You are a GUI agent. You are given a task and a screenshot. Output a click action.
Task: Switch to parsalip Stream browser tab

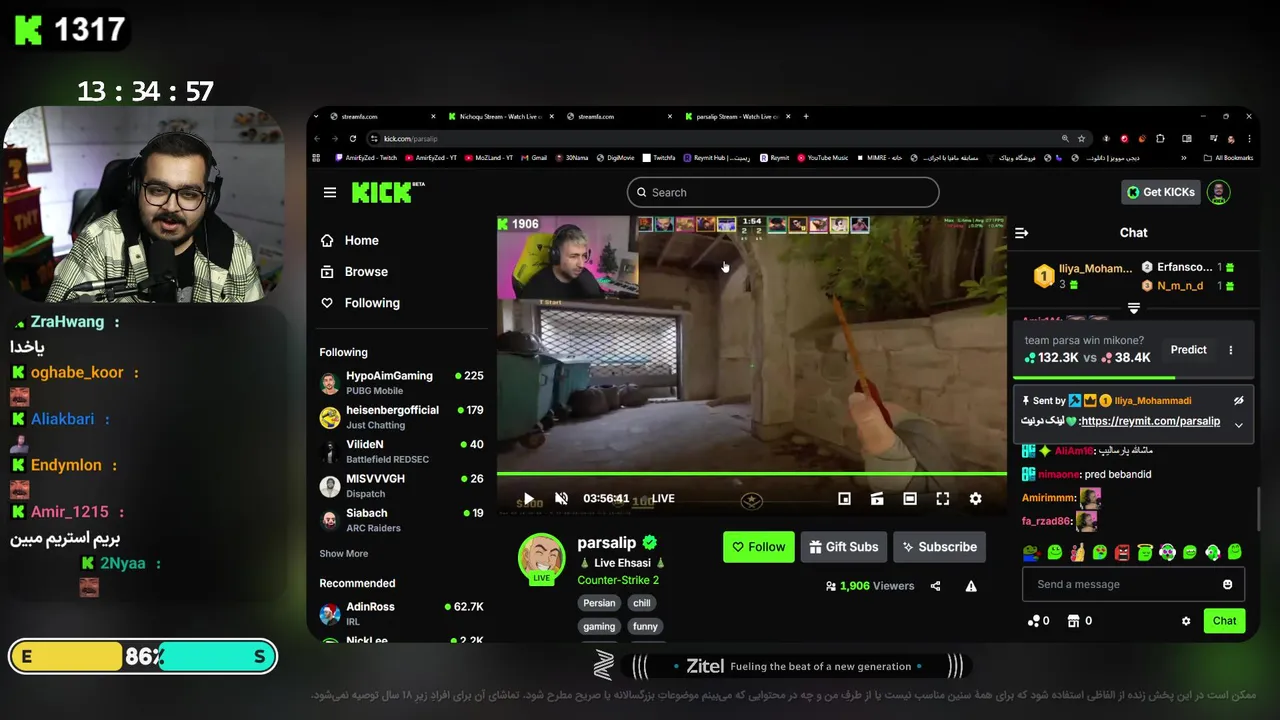[736, 116]
